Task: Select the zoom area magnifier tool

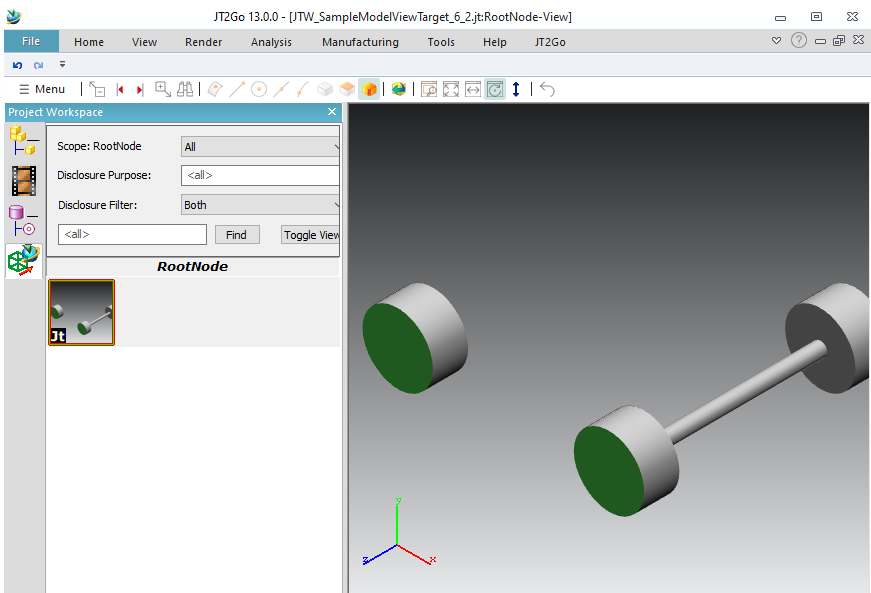Action: pos(163,89)
